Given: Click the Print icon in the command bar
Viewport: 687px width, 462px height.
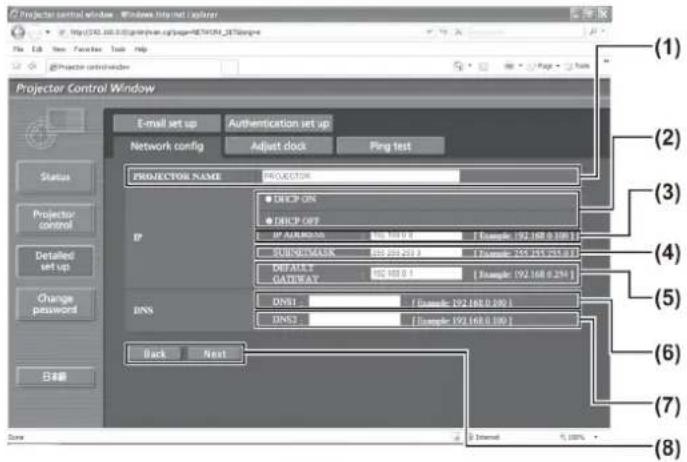Looking at the screenshot, I should [509, 66].
